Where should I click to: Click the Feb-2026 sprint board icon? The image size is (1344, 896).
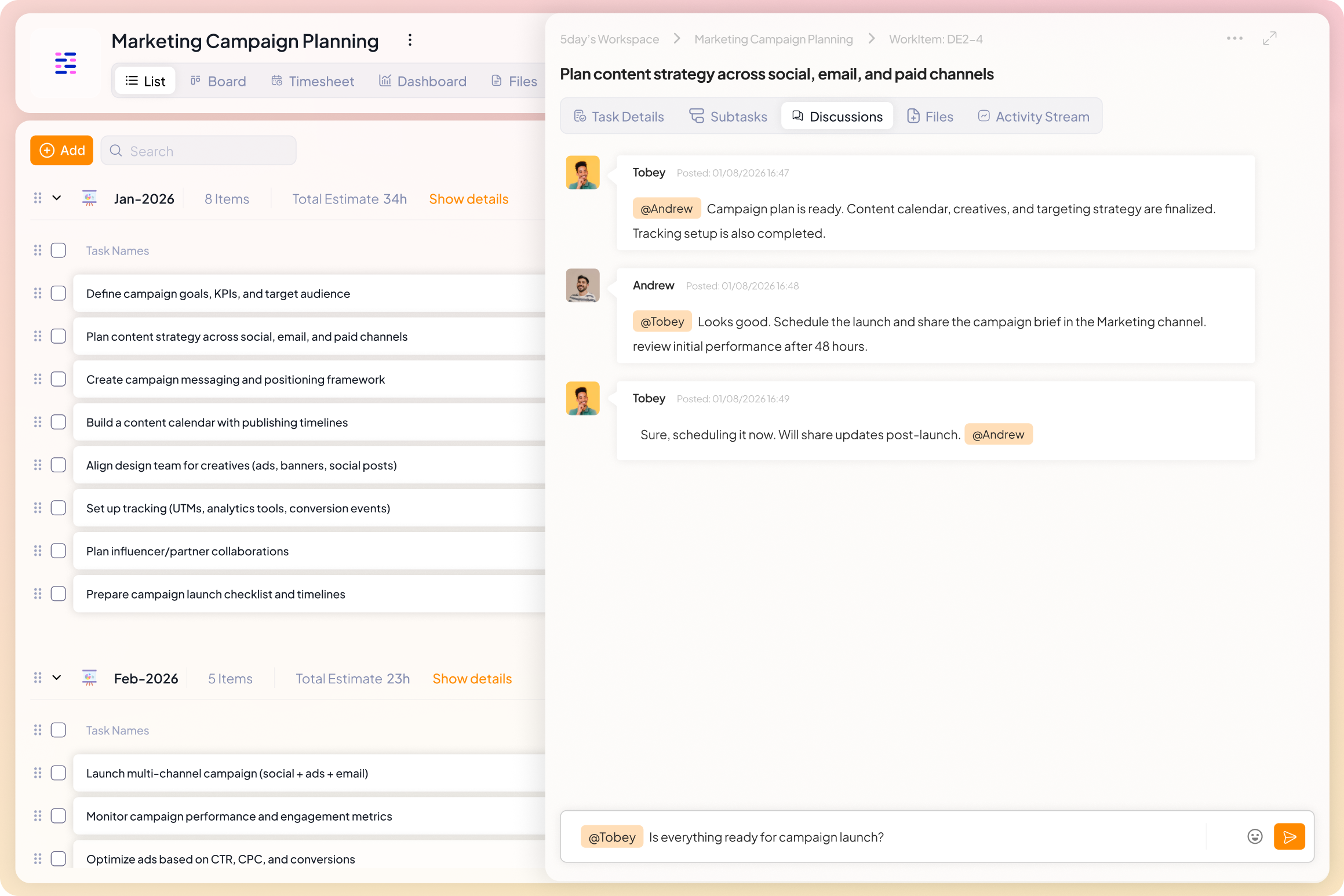coord(89,678)
